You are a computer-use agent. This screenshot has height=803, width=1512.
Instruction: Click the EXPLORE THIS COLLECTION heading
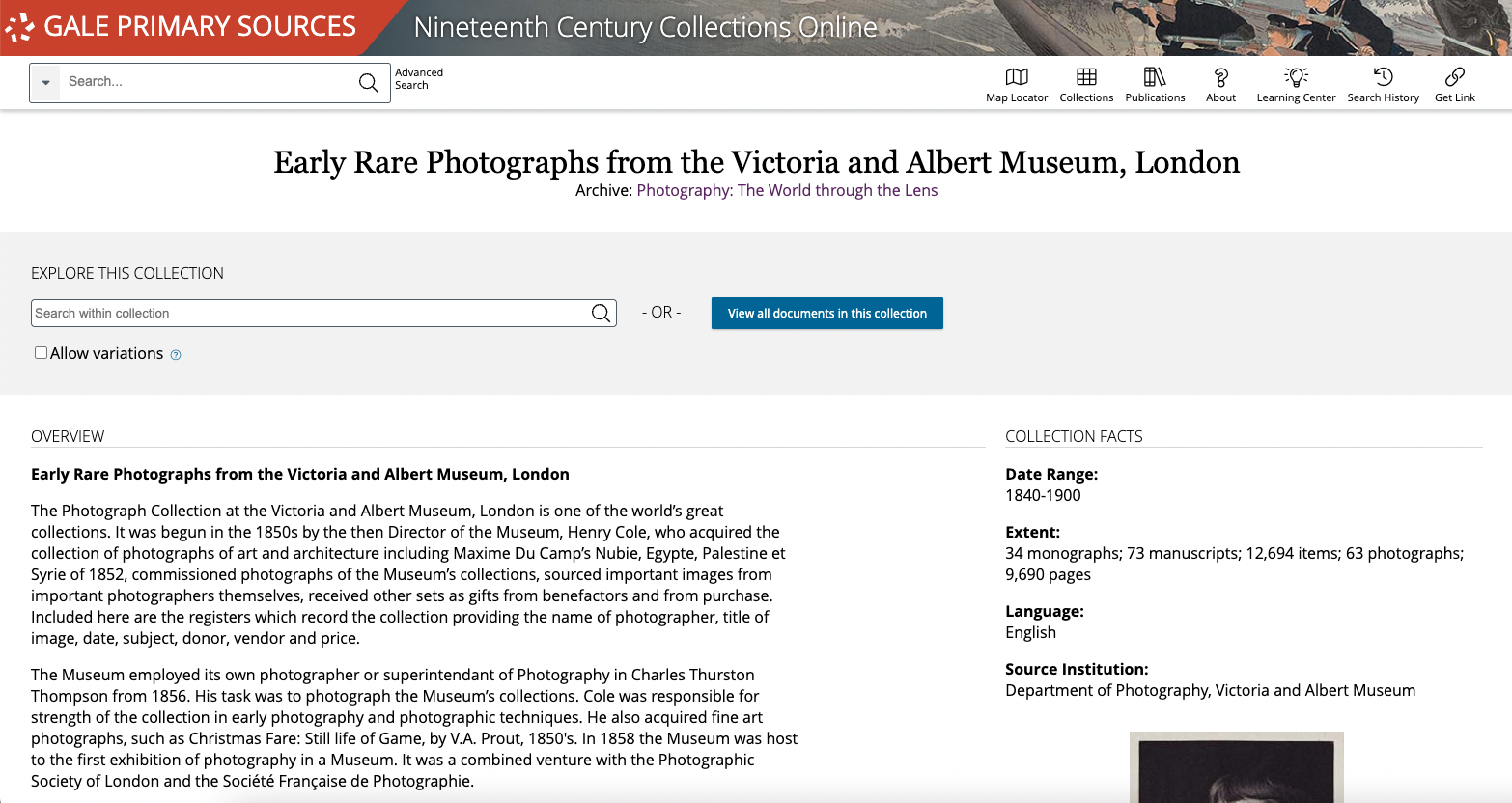click(x=127, y=273)
